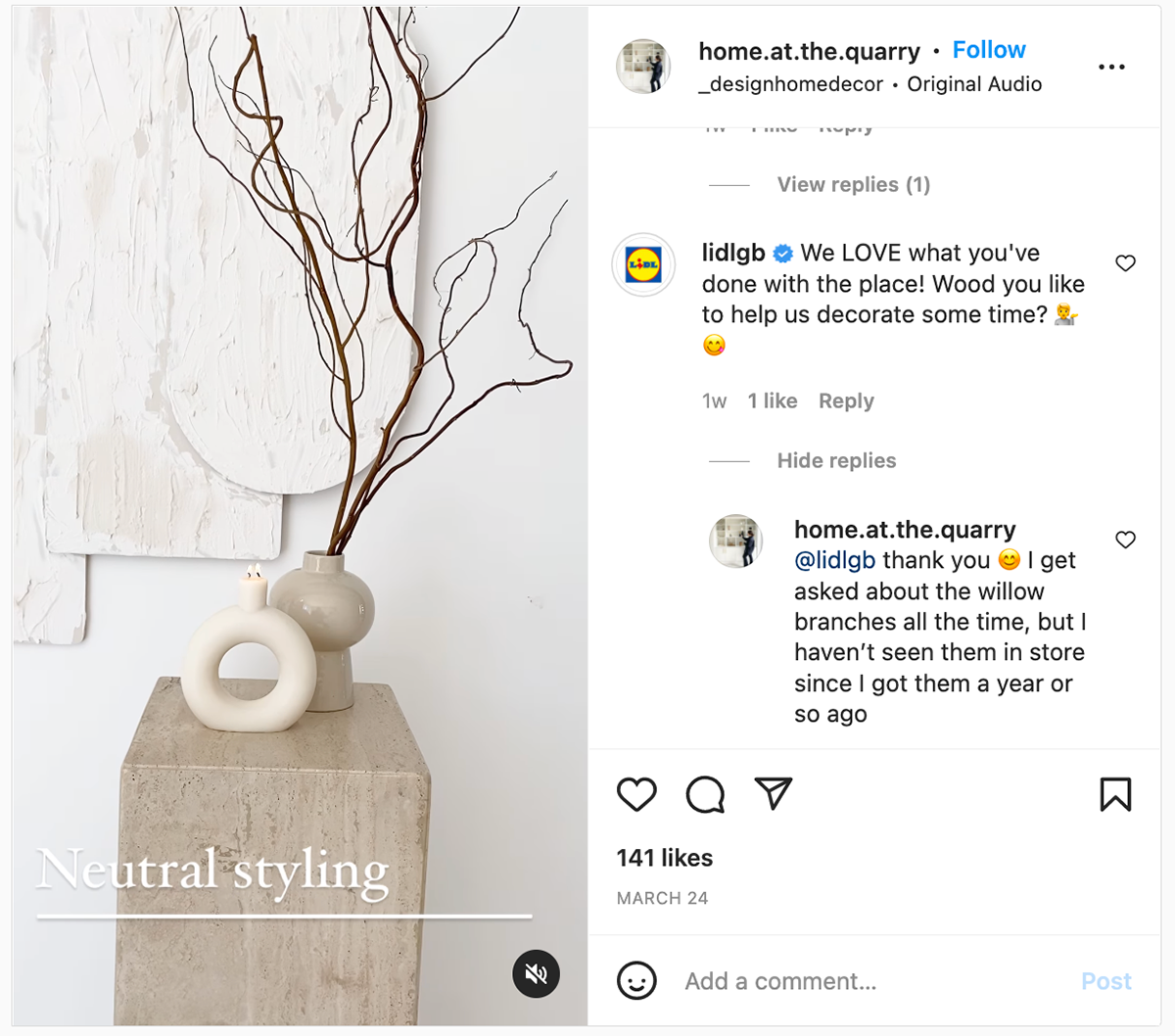
Task: Unmute the video with the speaker icon
Action: tap(536, 973)
